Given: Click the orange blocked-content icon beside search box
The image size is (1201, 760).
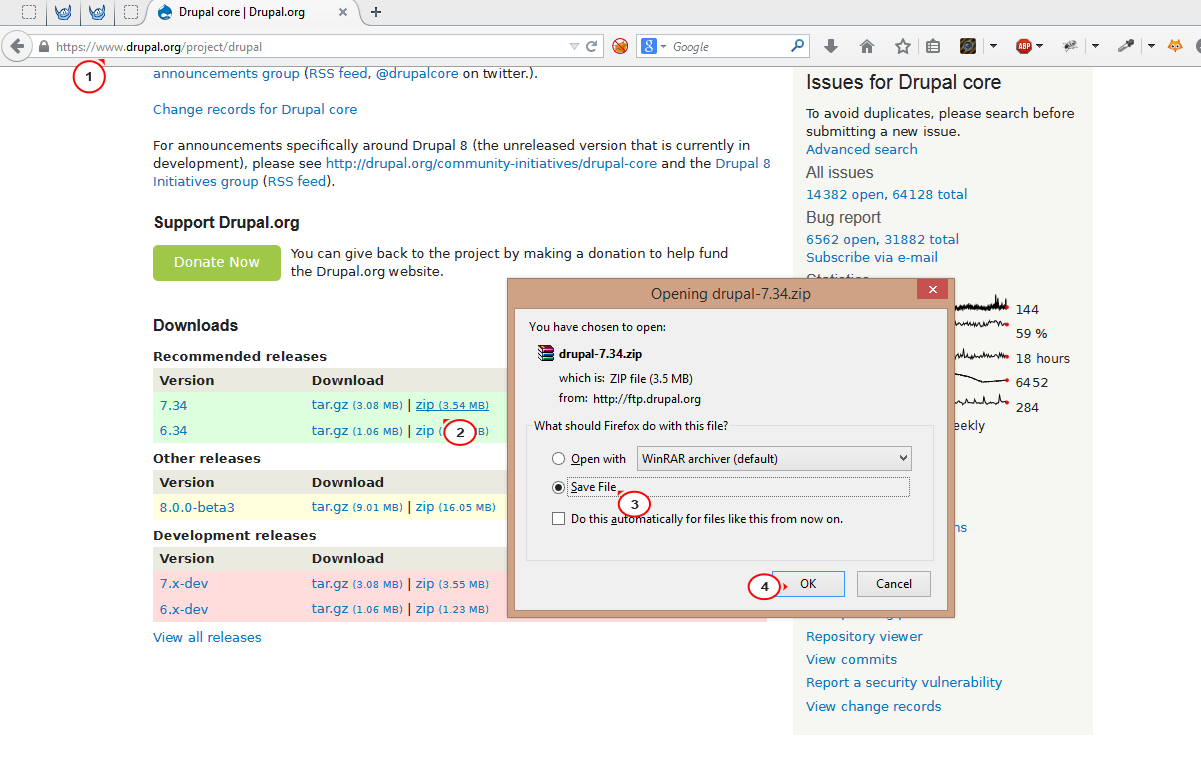Looking at the screenshot, I should pos(620,46).
